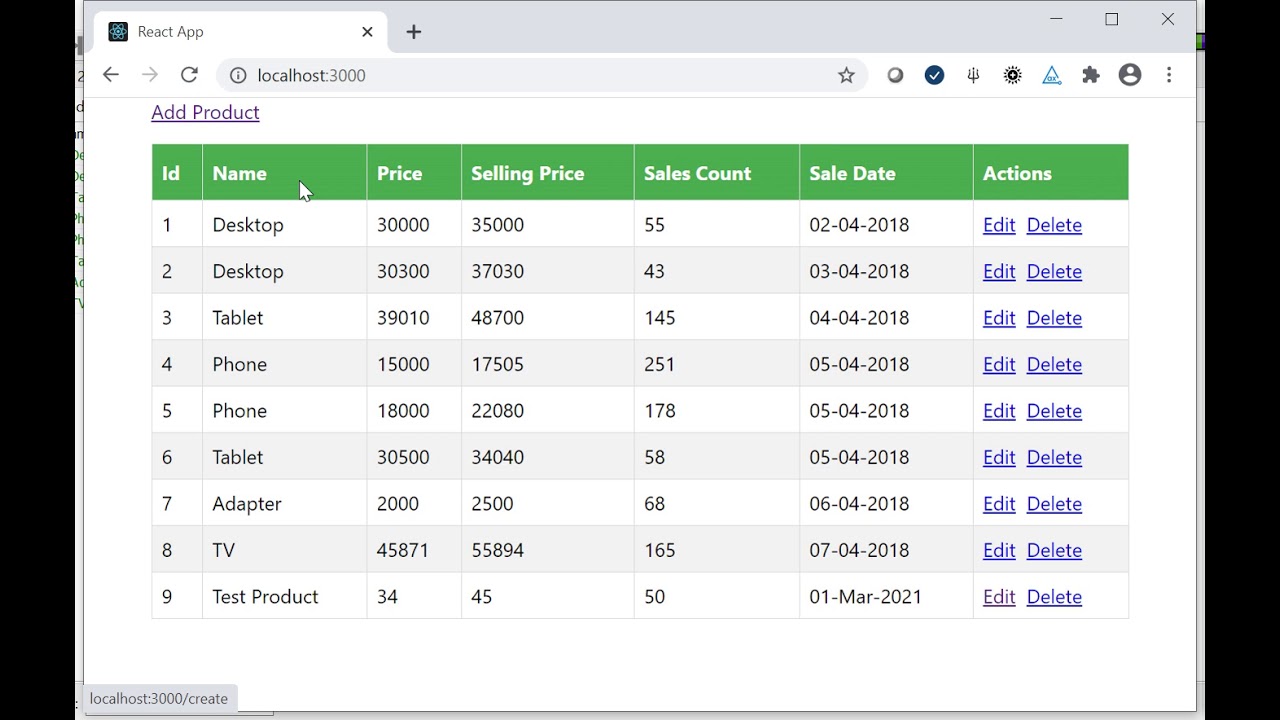Click the Selling Price column header
1280x720 pixels.
(x=527, y=173)
